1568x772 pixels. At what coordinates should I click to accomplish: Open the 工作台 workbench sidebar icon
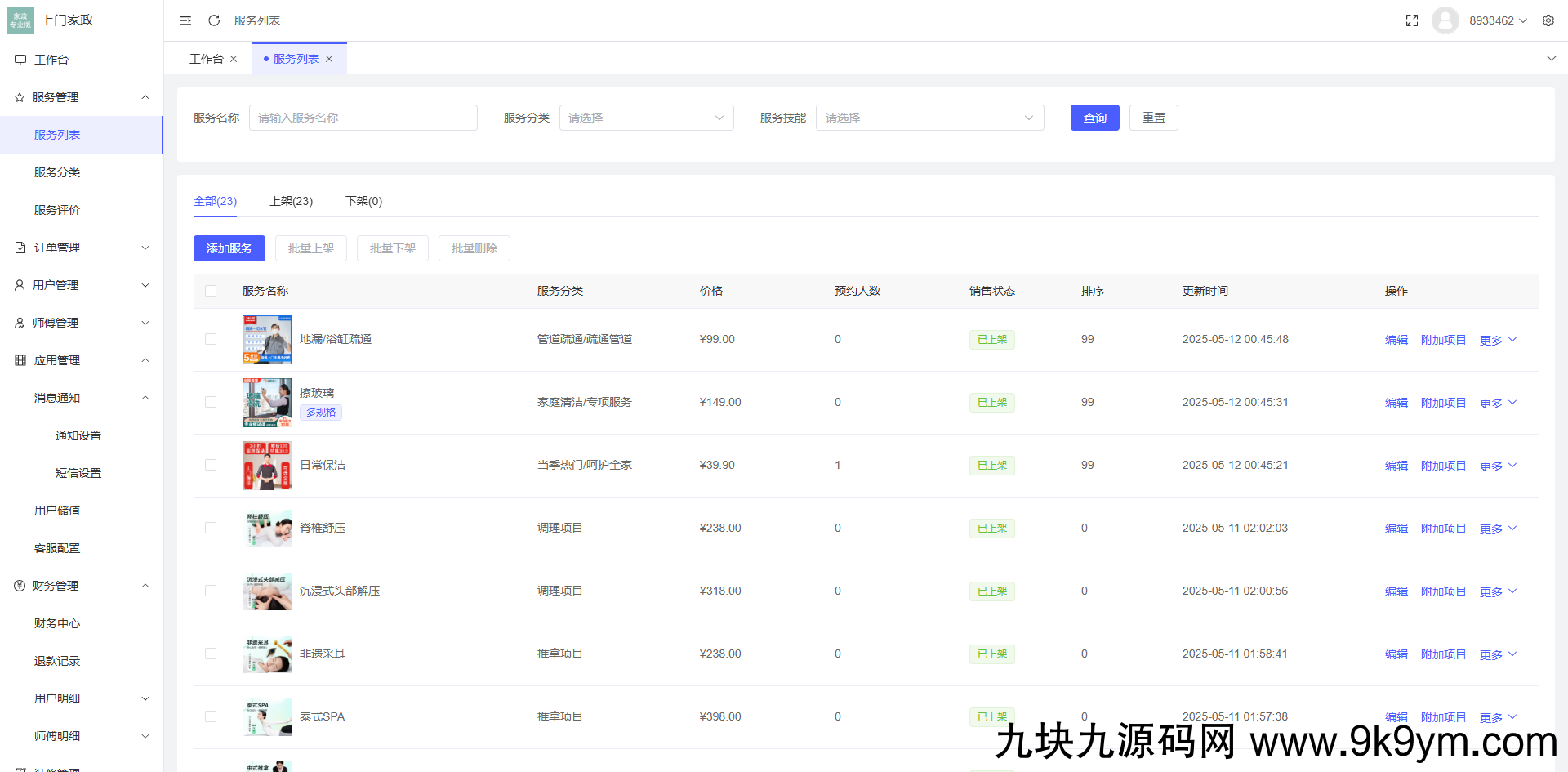click(20, 59)
